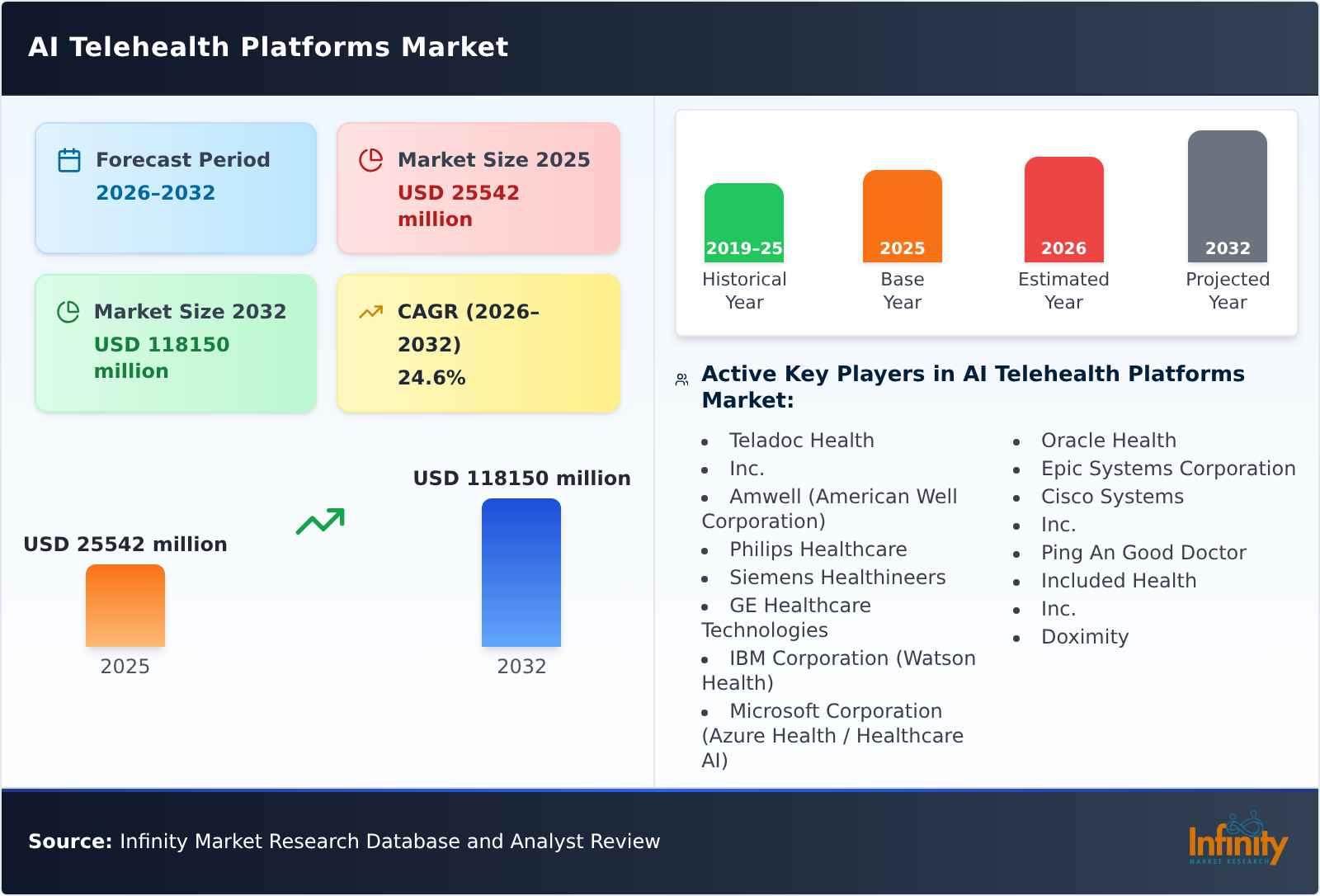This screenshot has height=896, width=1320.
Task: Click the Forecast Period heading
Action: coord(183,160)
